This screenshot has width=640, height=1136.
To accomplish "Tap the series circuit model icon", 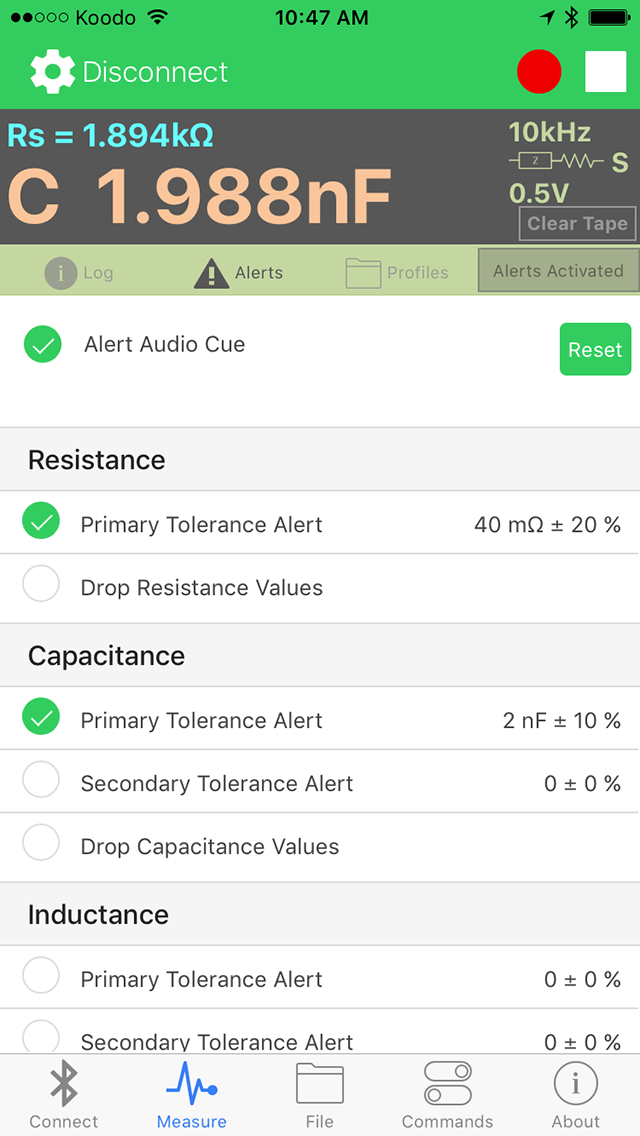I will pos(555,162).
